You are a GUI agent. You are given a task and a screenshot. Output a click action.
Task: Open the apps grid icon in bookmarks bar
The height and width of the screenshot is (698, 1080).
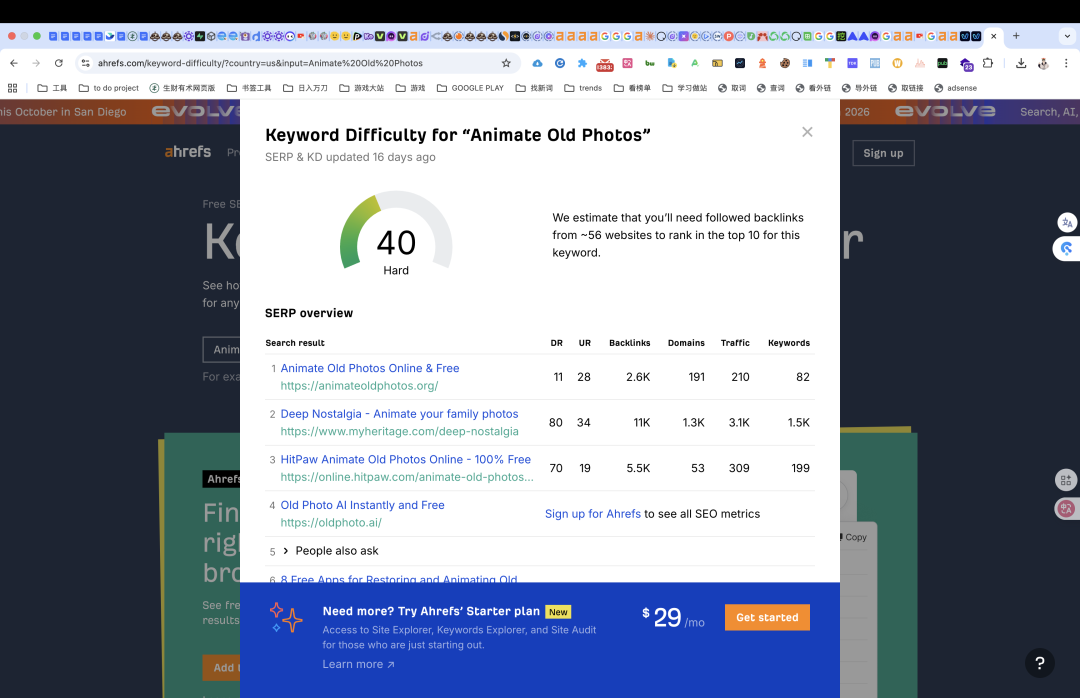pos(12,88)
